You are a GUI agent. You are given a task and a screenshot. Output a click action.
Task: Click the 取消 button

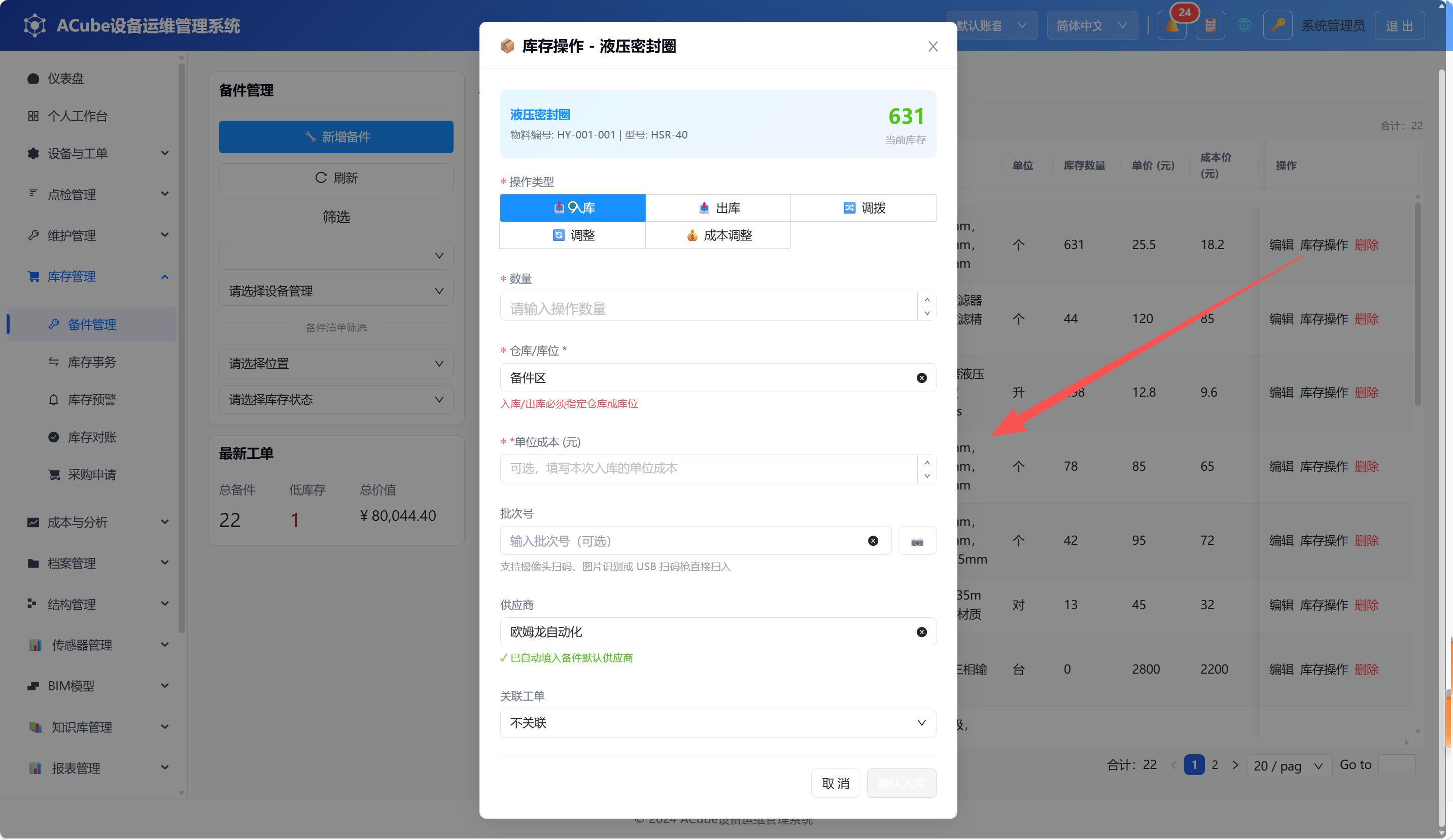(836, 784)
